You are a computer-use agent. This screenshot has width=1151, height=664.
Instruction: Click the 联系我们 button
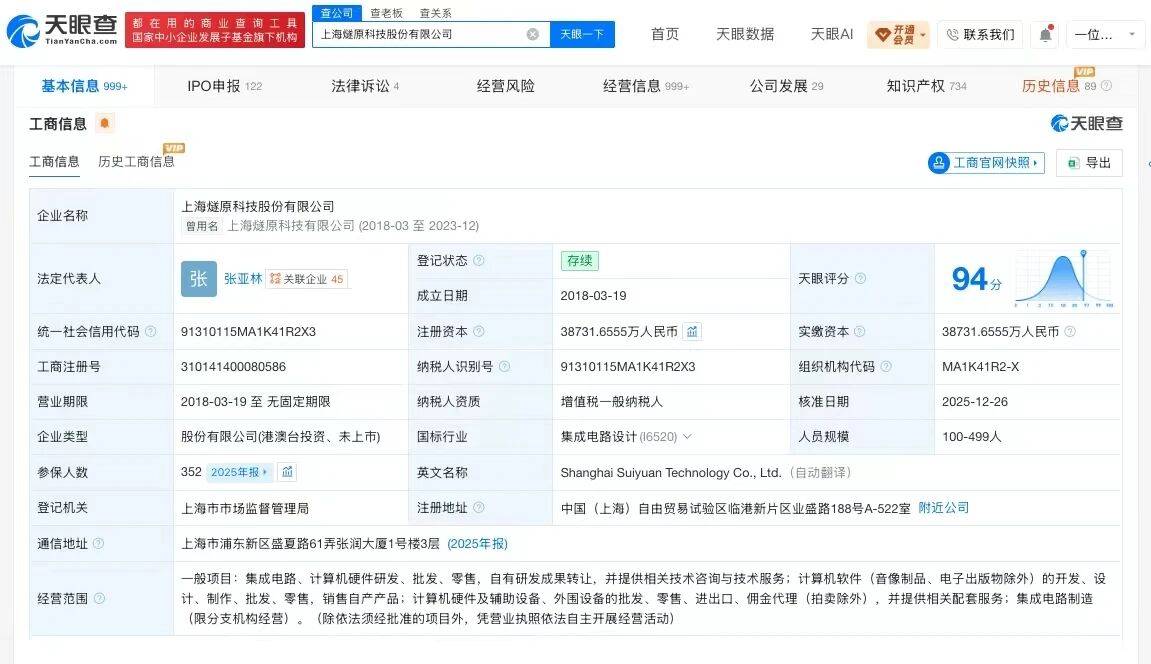coord(980,34)
